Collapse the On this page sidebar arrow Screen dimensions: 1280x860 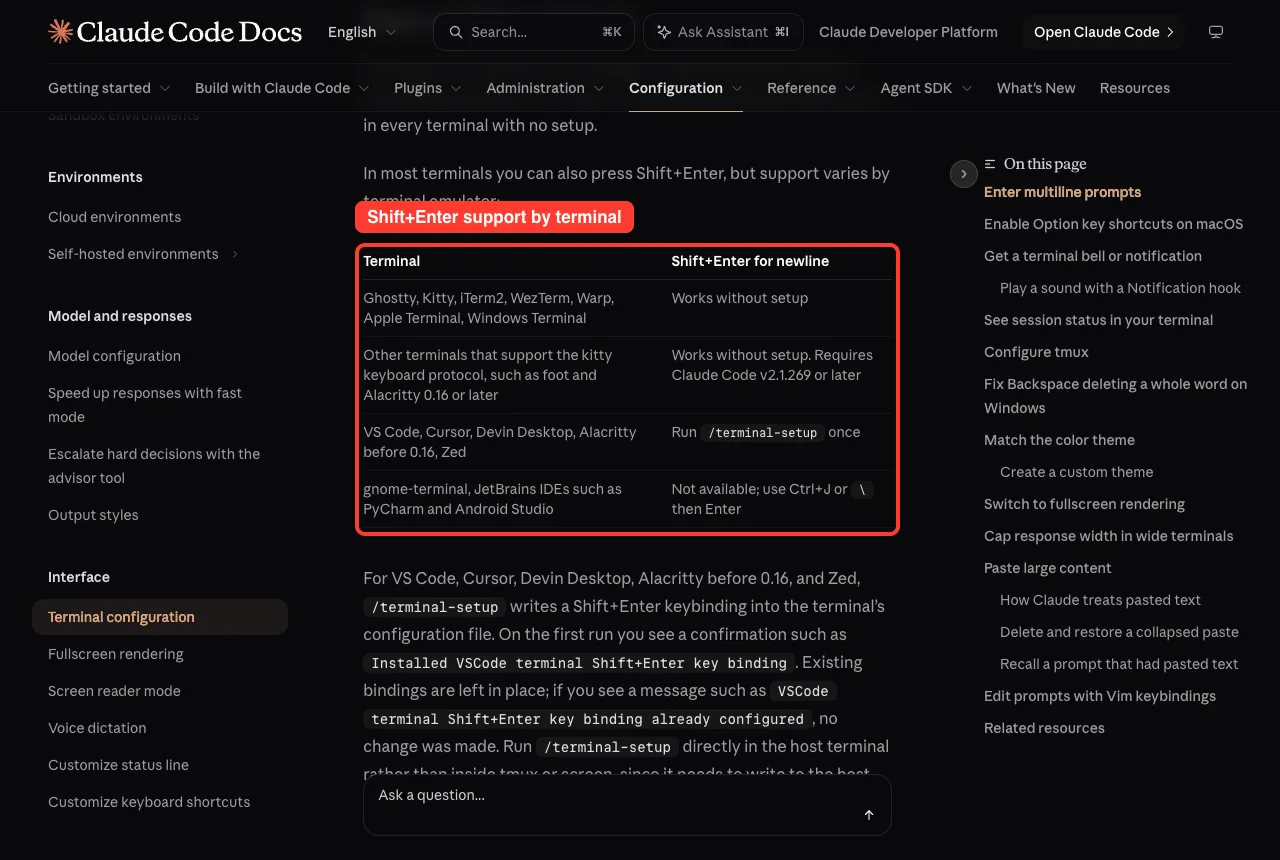(963, 174)
